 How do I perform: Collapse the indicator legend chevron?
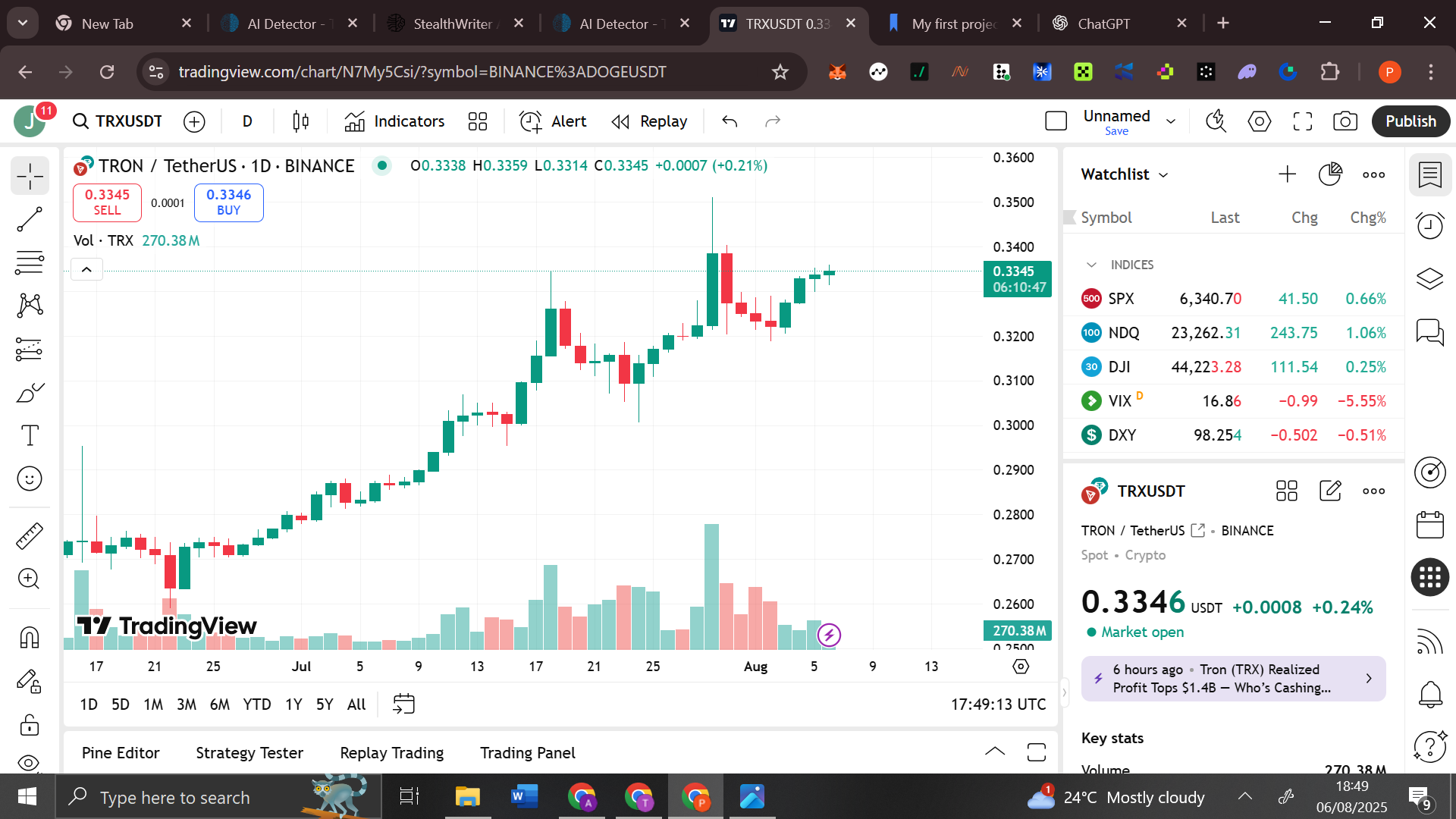coord(86,269)
